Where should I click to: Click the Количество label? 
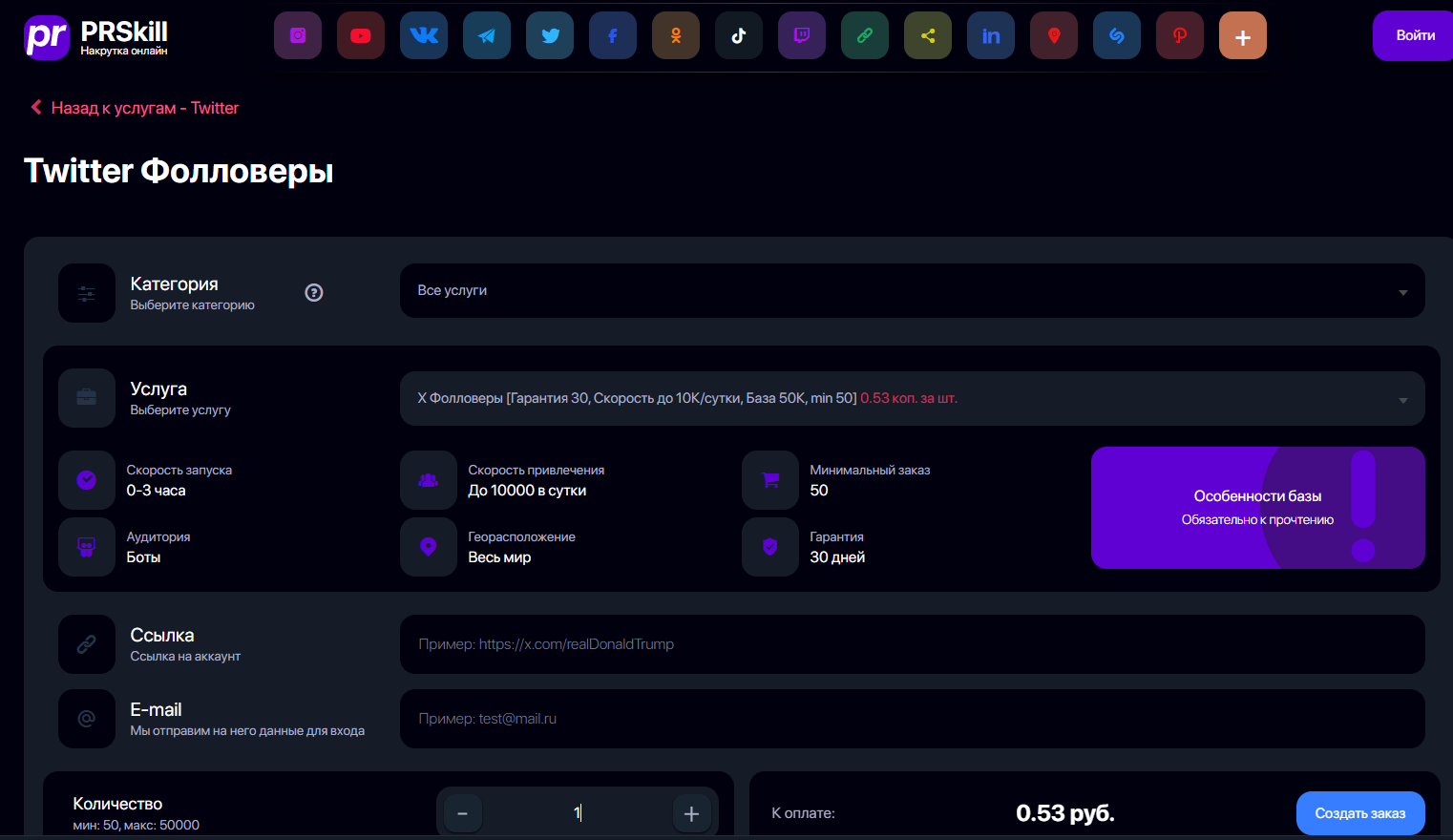click(118, 804)
